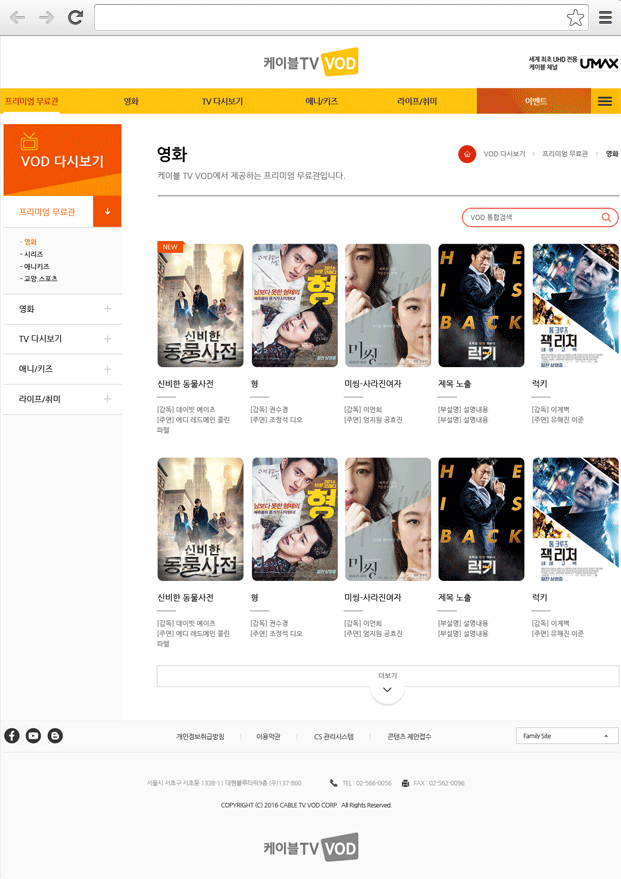This screenshot has height=879, width=621.
Task: Expand the 영화 sidebar section plus
Action: 107,309
